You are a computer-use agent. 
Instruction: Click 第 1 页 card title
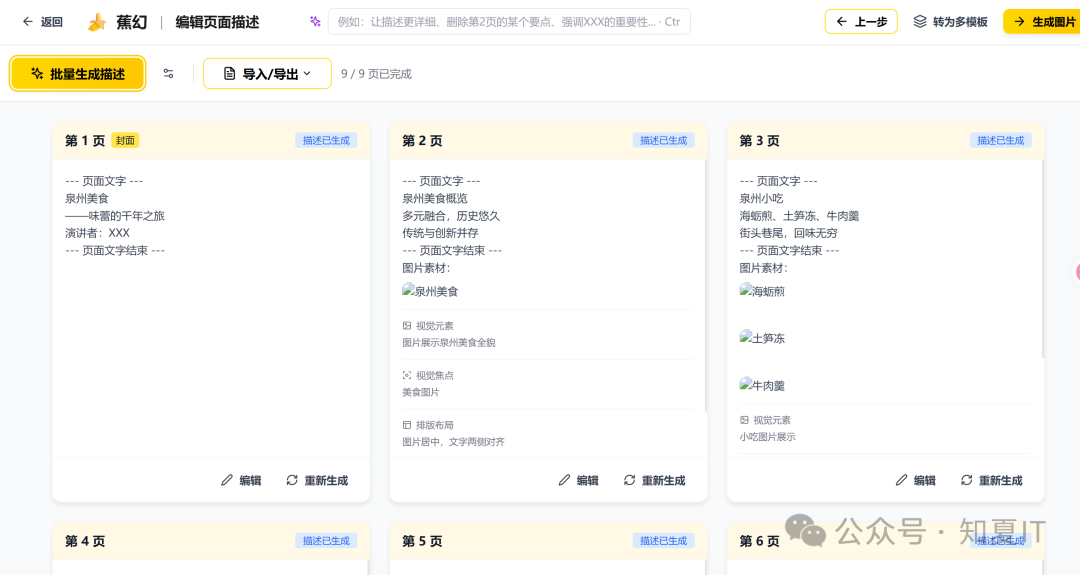85,140
